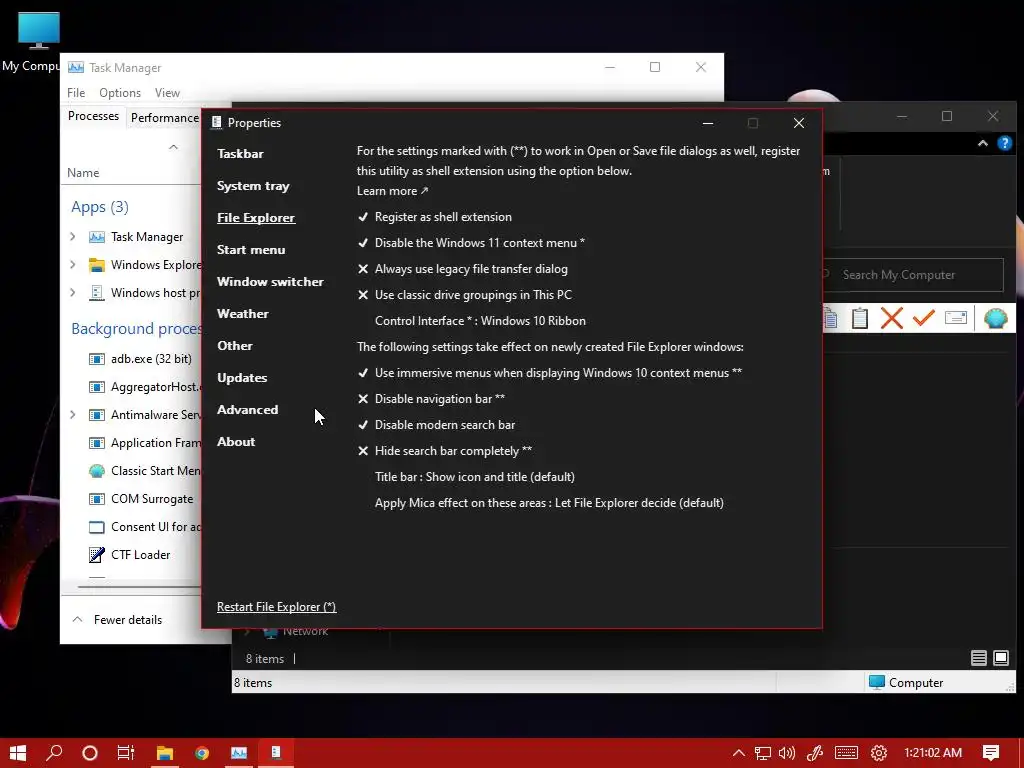Open the Windows Start button

[x=18, y=753]
